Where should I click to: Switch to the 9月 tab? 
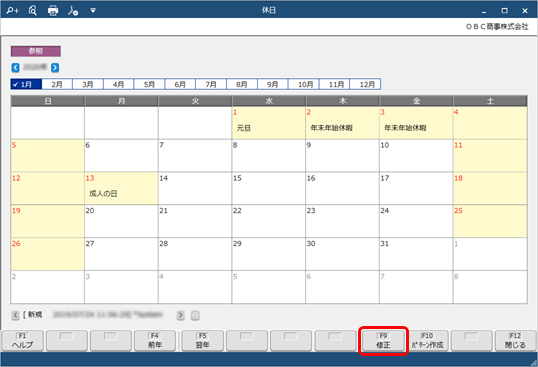point(272,84)
